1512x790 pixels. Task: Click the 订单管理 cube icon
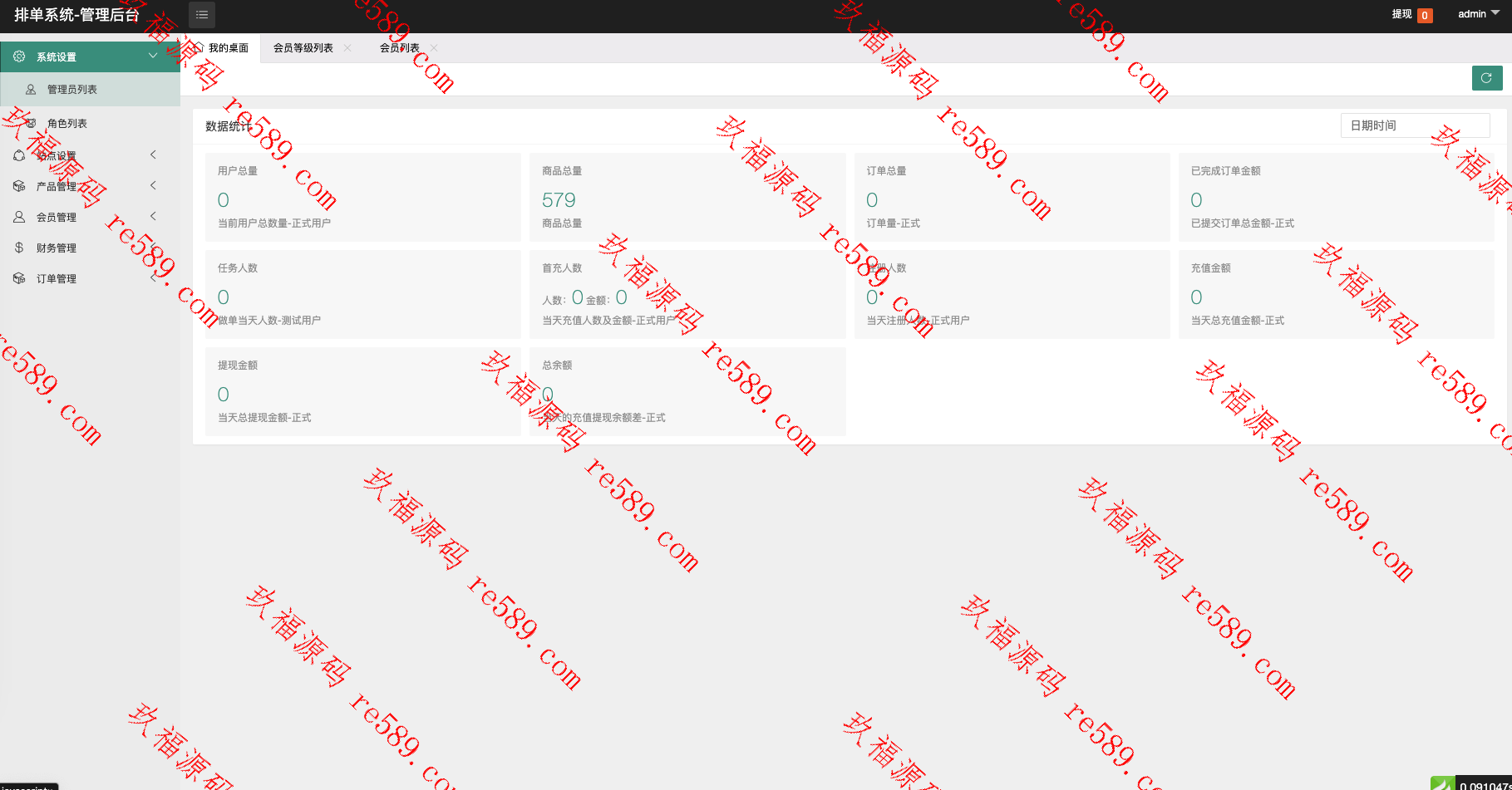click(x=19, y=278)
